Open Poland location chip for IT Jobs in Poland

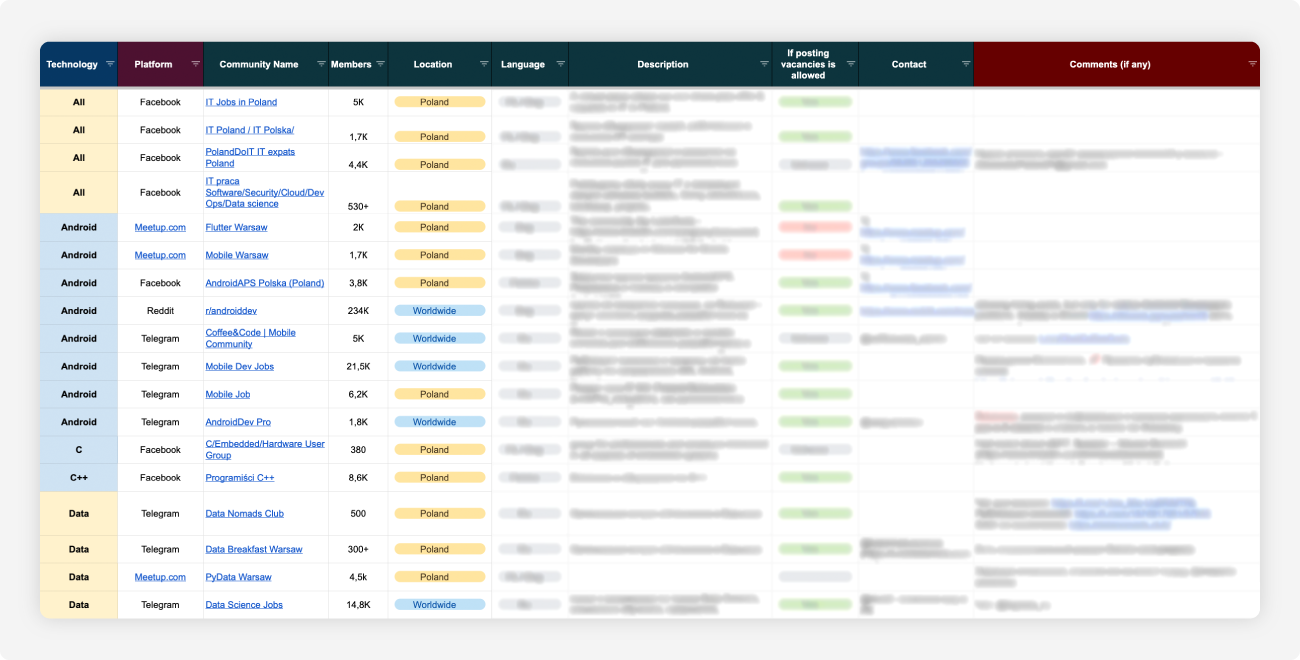440,102
